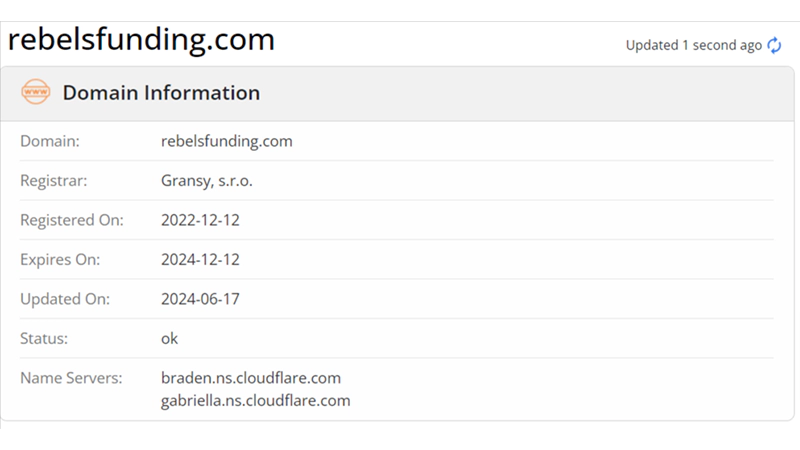
Task: Click the 'Name Servers:' label
Action: 71,378
